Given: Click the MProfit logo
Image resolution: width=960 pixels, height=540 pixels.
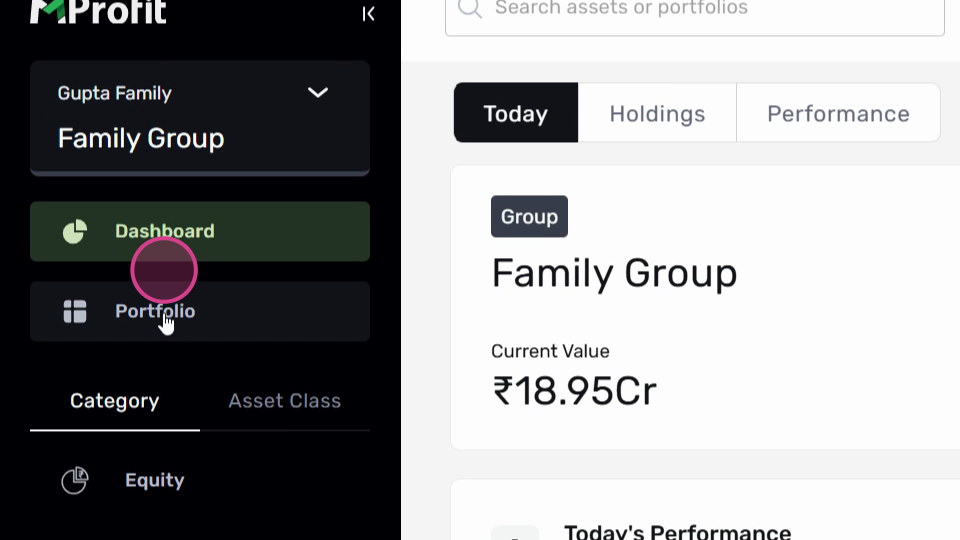Looking at the screenshot, I should tap(98, 12).
